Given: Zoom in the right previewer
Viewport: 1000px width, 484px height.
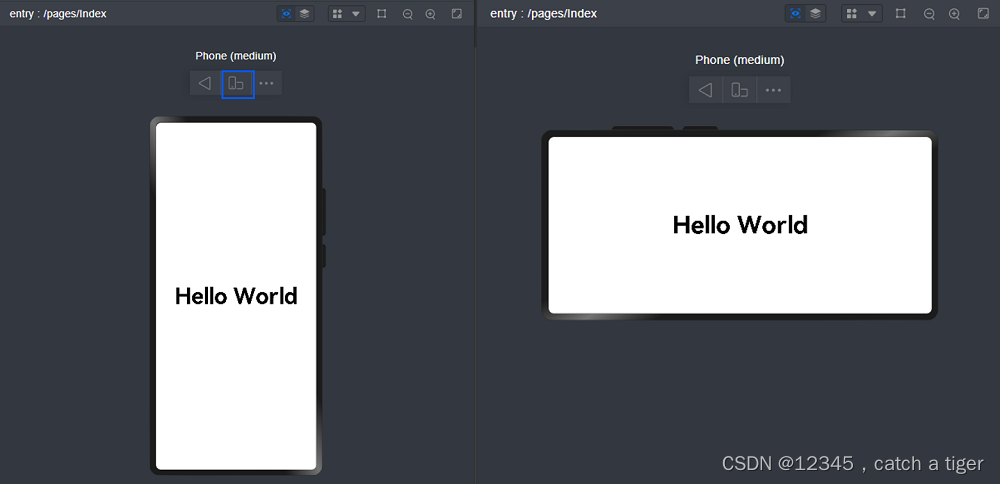Looking at the screenshot, I should (954, 13).
